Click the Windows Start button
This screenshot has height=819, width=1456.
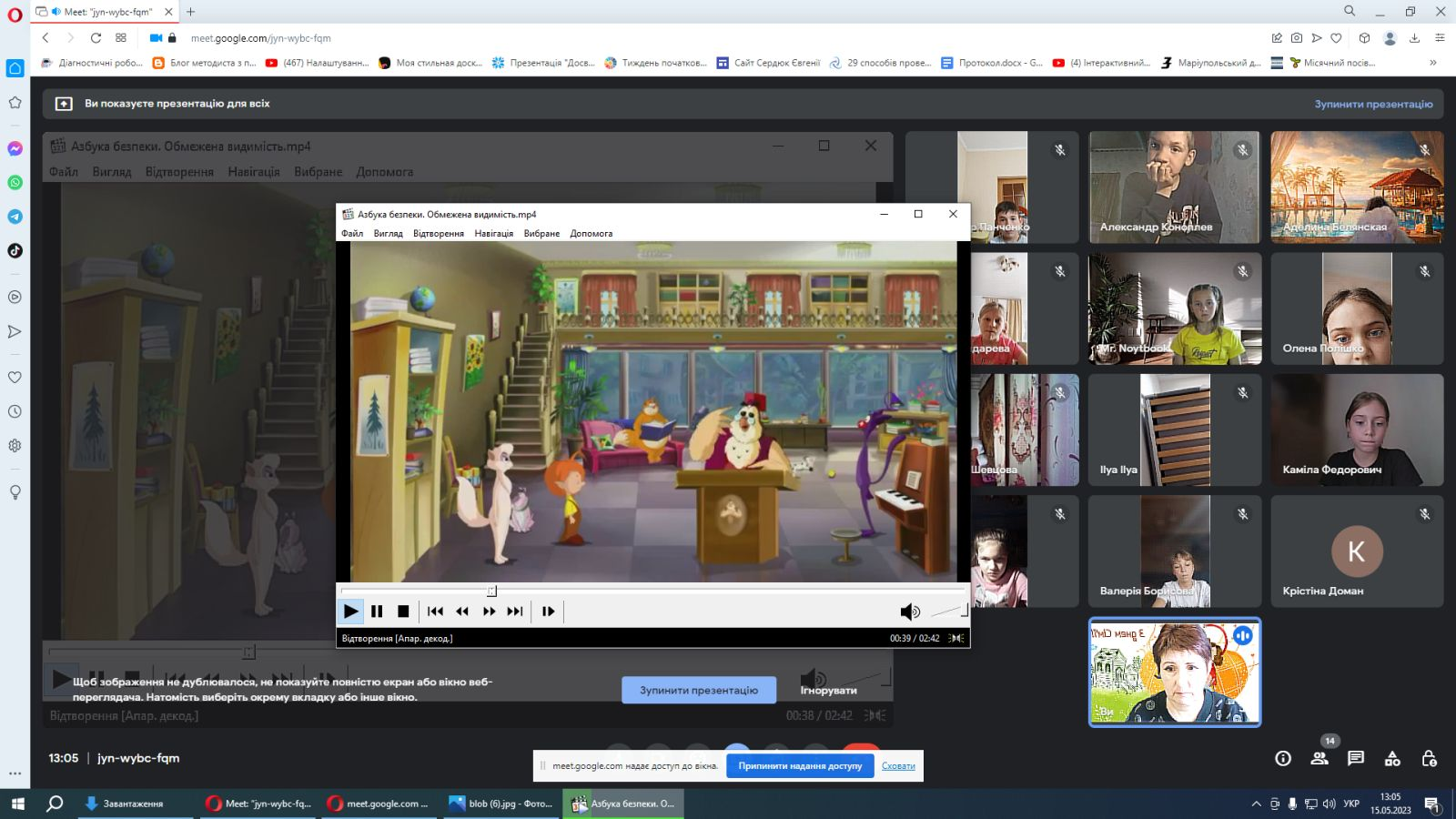(16, 804)
